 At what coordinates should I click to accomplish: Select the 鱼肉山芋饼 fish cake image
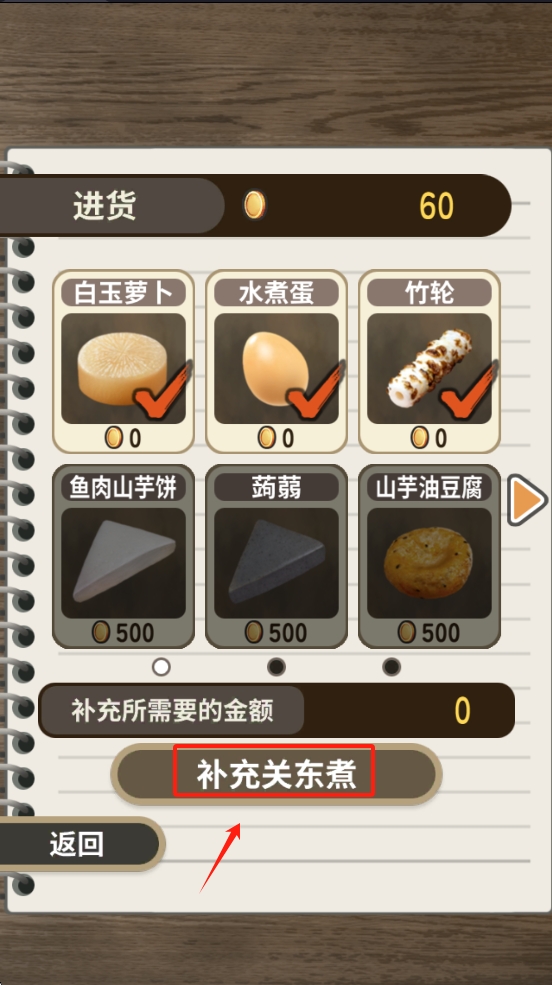(x=124, y=563)
